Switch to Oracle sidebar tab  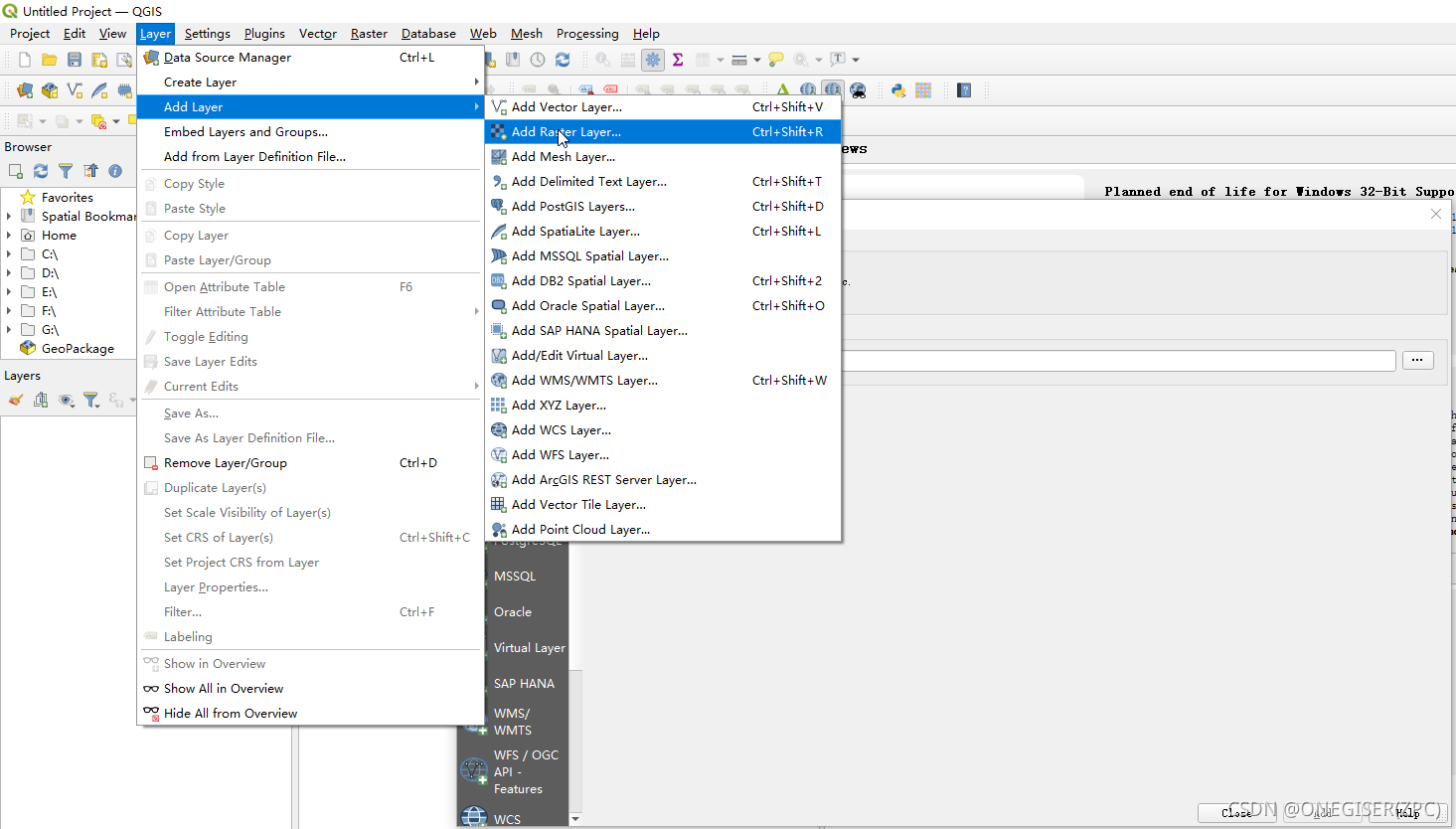[x=513, y=611]
